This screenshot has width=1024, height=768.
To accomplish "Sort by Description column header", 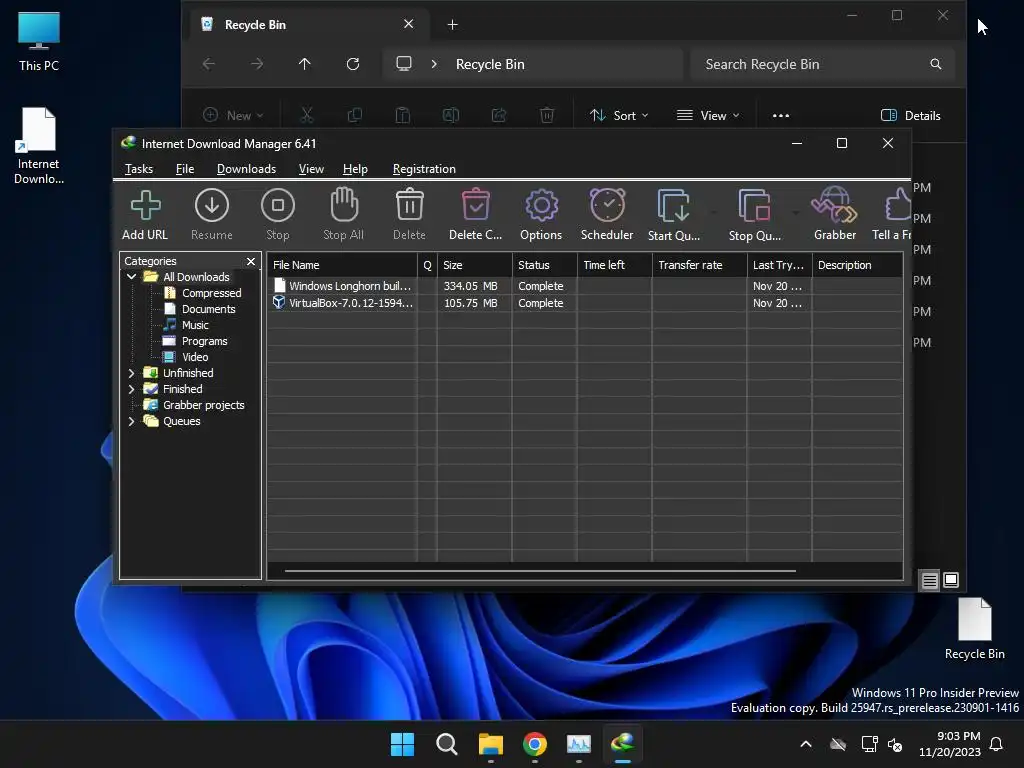I will click(x=857, y=265).
